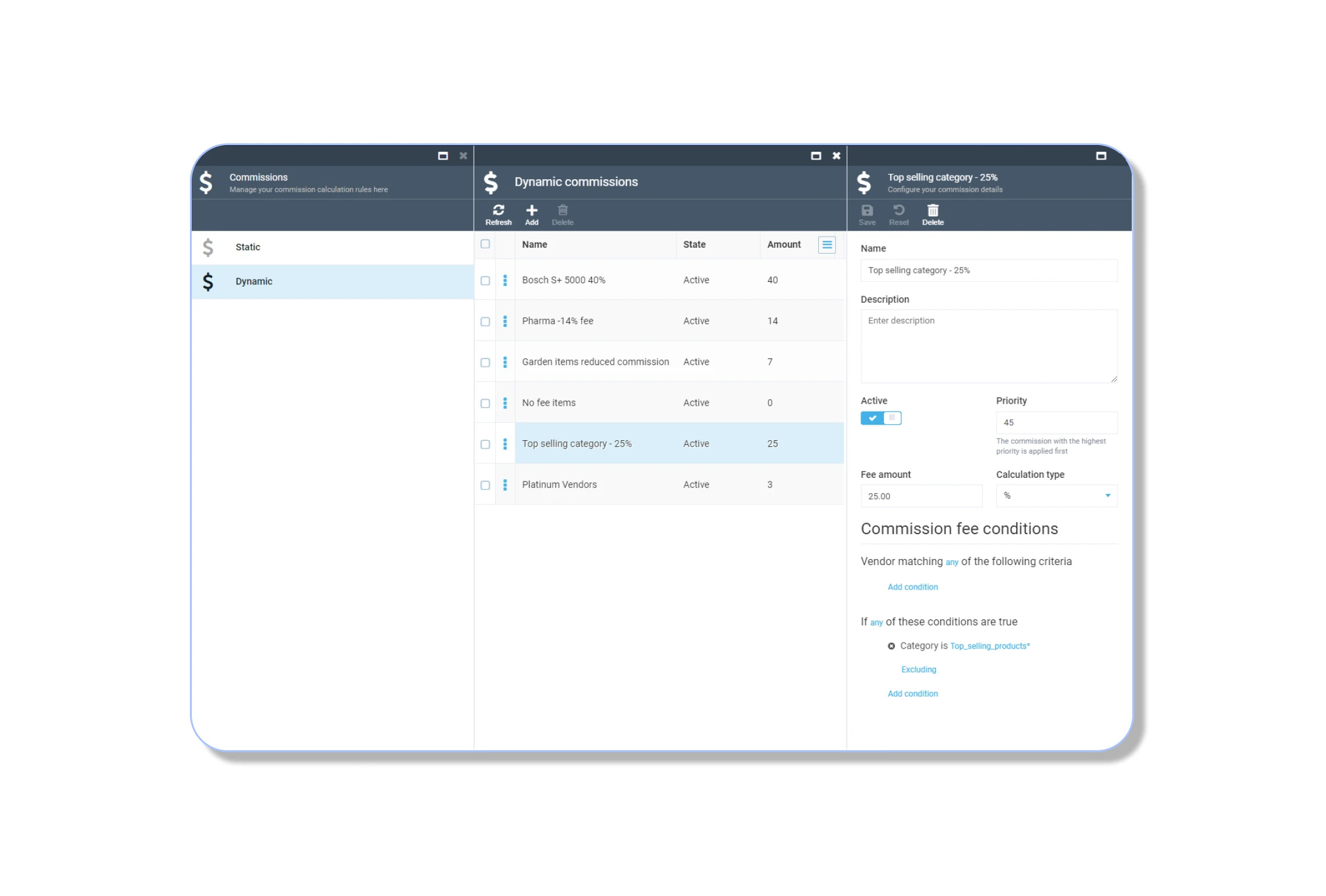Maximize the Top selling category blade
This screenshot has height=896, width=1326.
[x=1101, y=156]
